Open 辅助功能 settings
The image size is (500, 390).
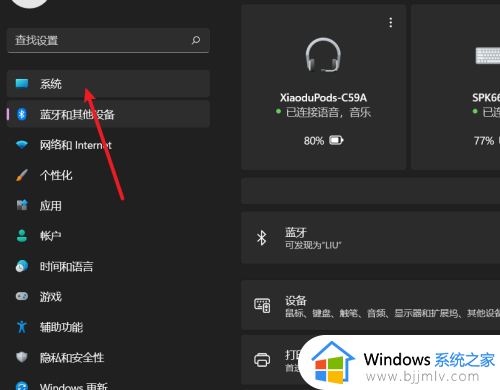(108, 327)
